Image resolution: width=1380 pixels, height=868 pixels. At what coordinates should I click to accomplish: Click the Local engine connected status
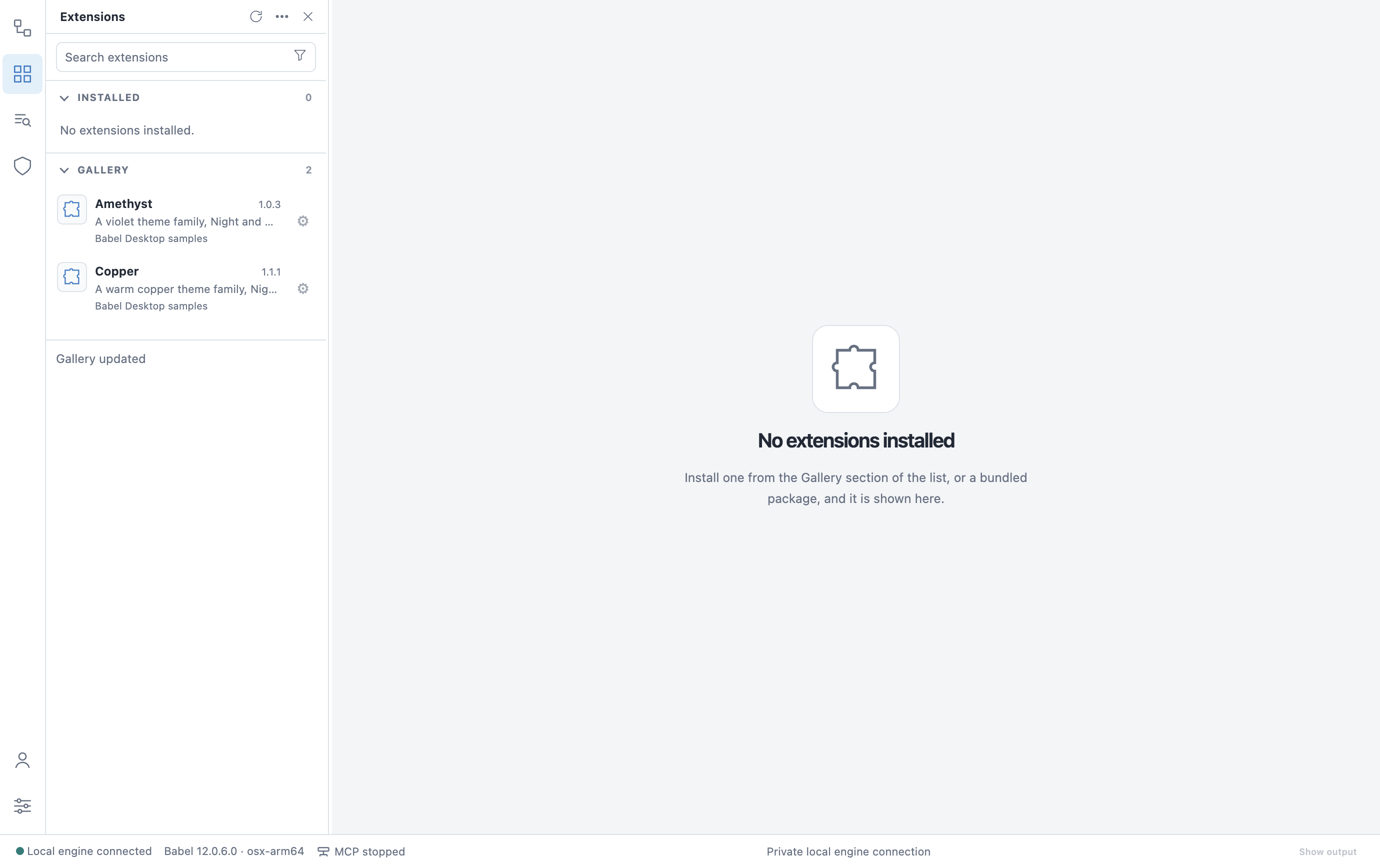(x=83, y=851)
